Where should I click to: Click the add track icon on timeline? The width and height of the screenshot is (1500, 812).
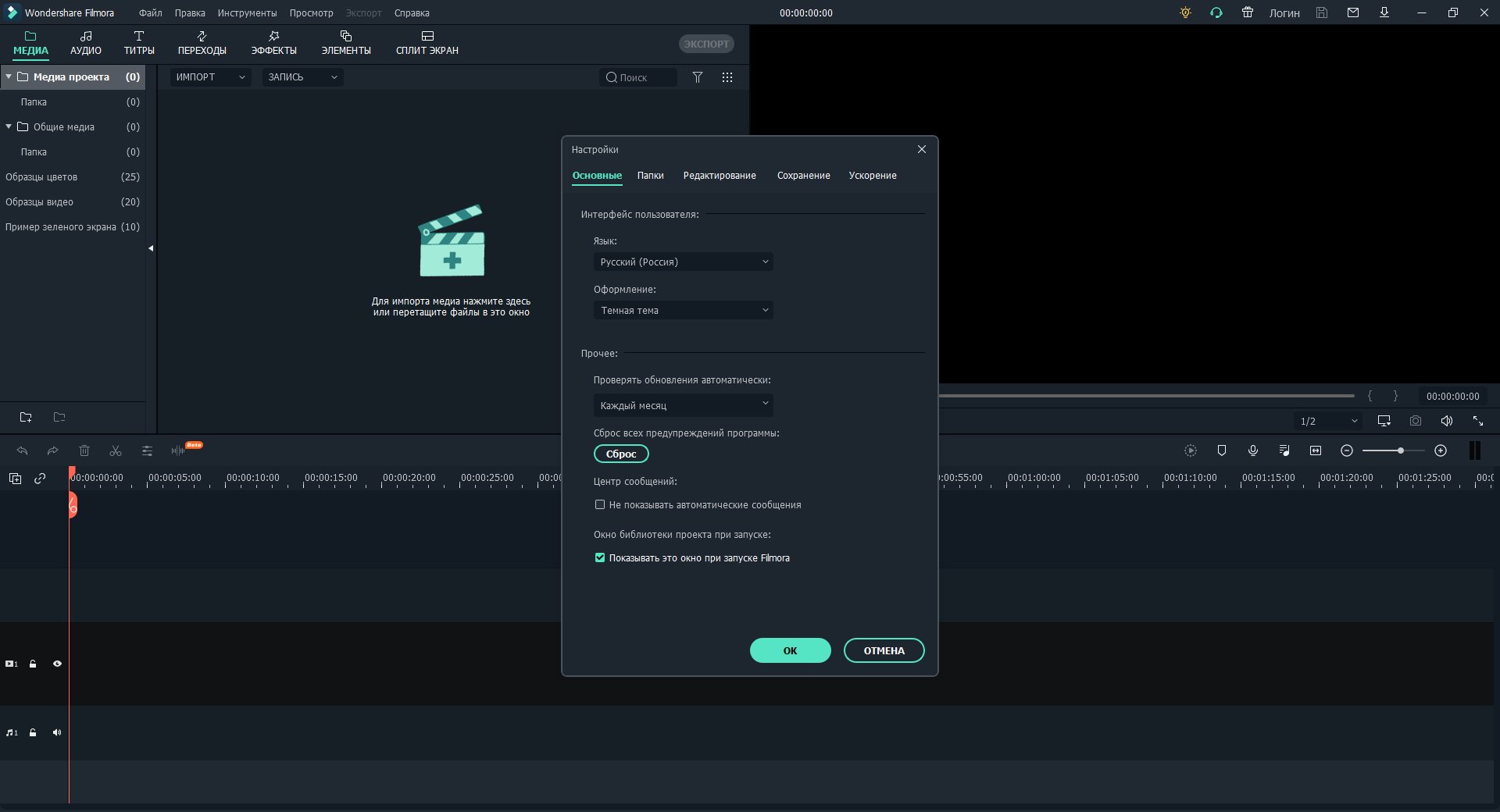[x=15, y=479]
